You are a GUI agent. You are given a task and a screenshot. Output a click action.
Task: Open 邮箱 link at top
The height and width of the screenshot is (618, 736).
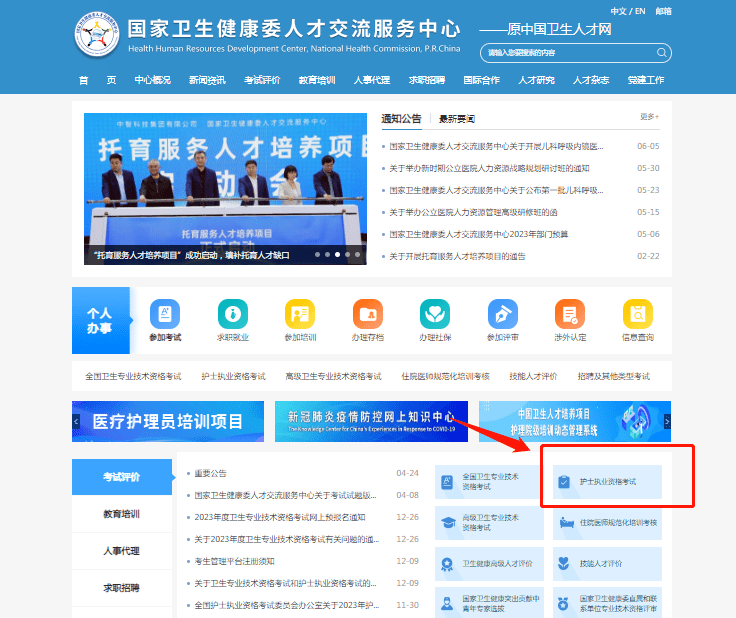664,11
